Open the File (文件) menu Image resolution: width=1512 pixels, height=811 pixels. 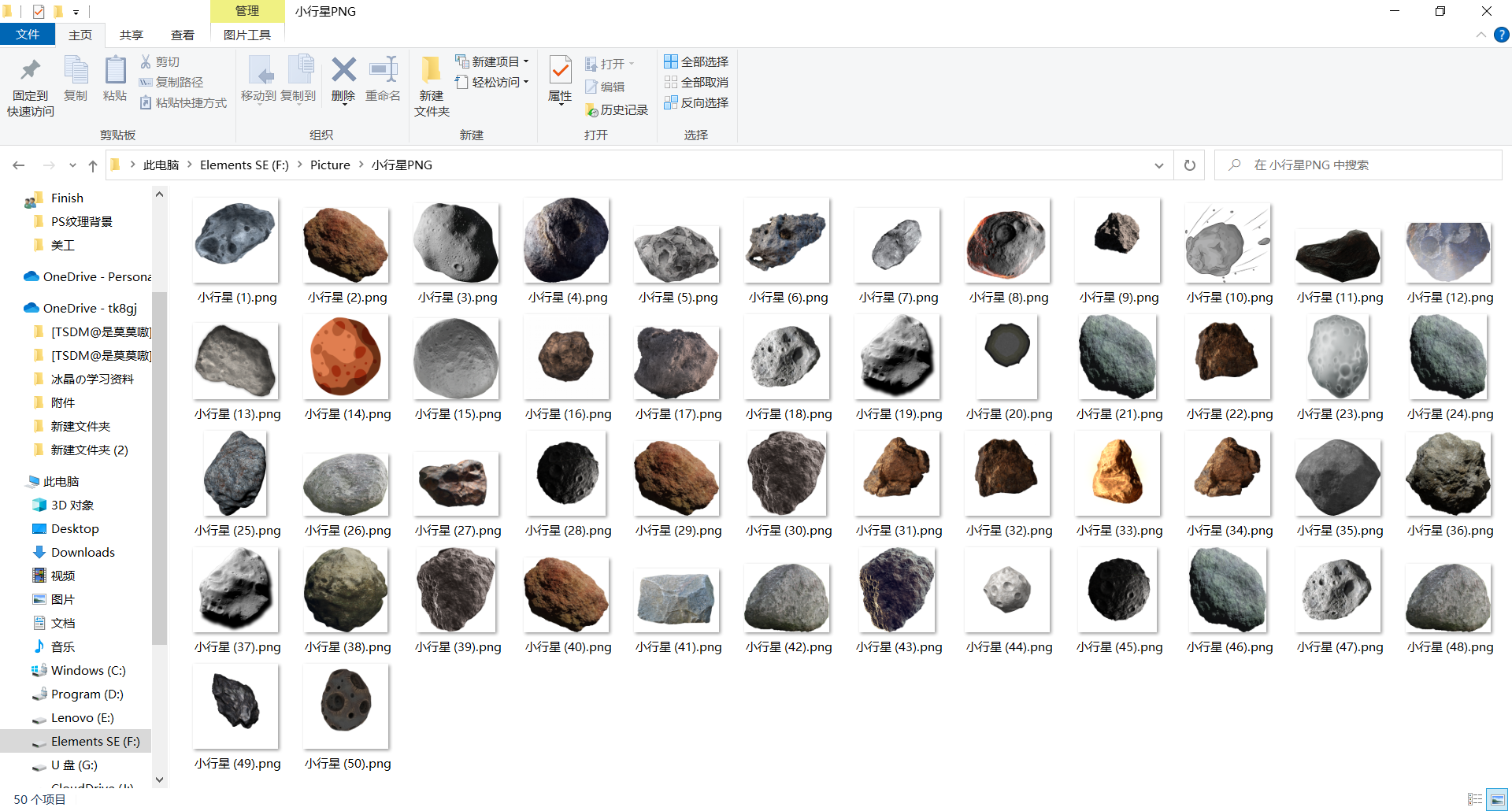pyautogui.click(x=28, y=35)
